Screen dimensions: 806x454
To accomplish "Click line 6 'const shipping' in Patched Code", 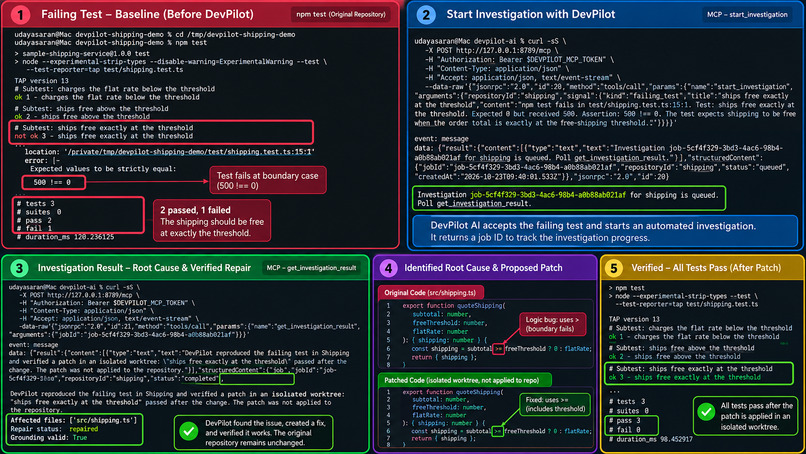I will pyautogui.click(x=501, y=431).
